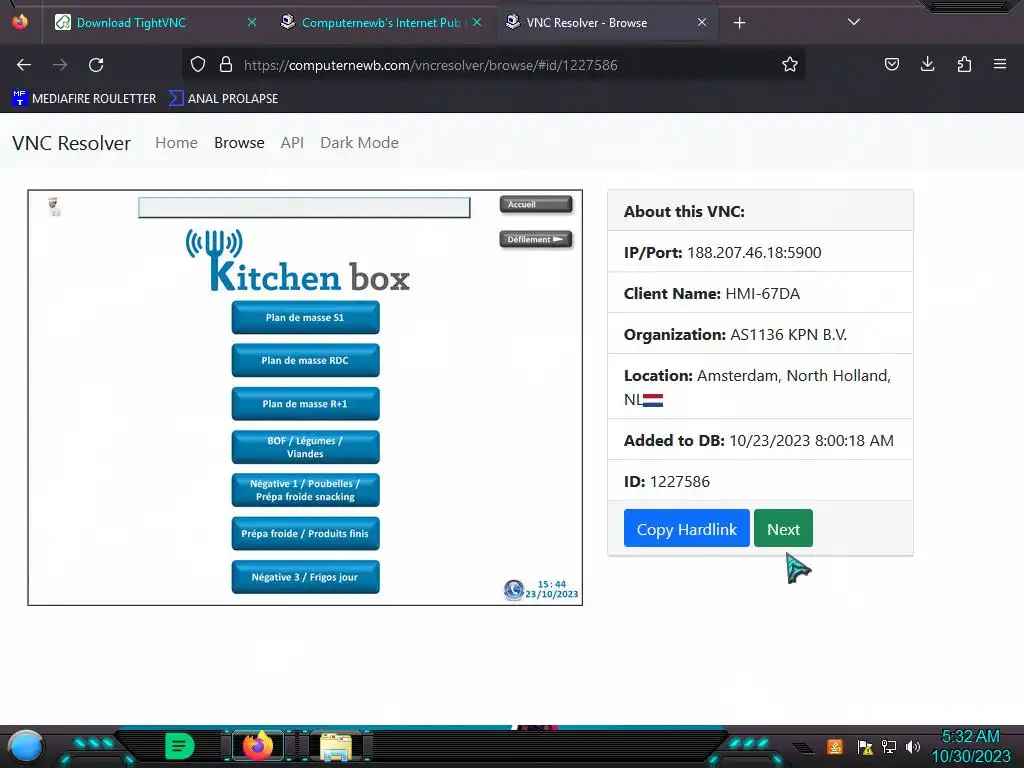This screenshot has height=768, width=1024.
Task: Click Plan de masse S1 in preview
Action: click(306, 317)
